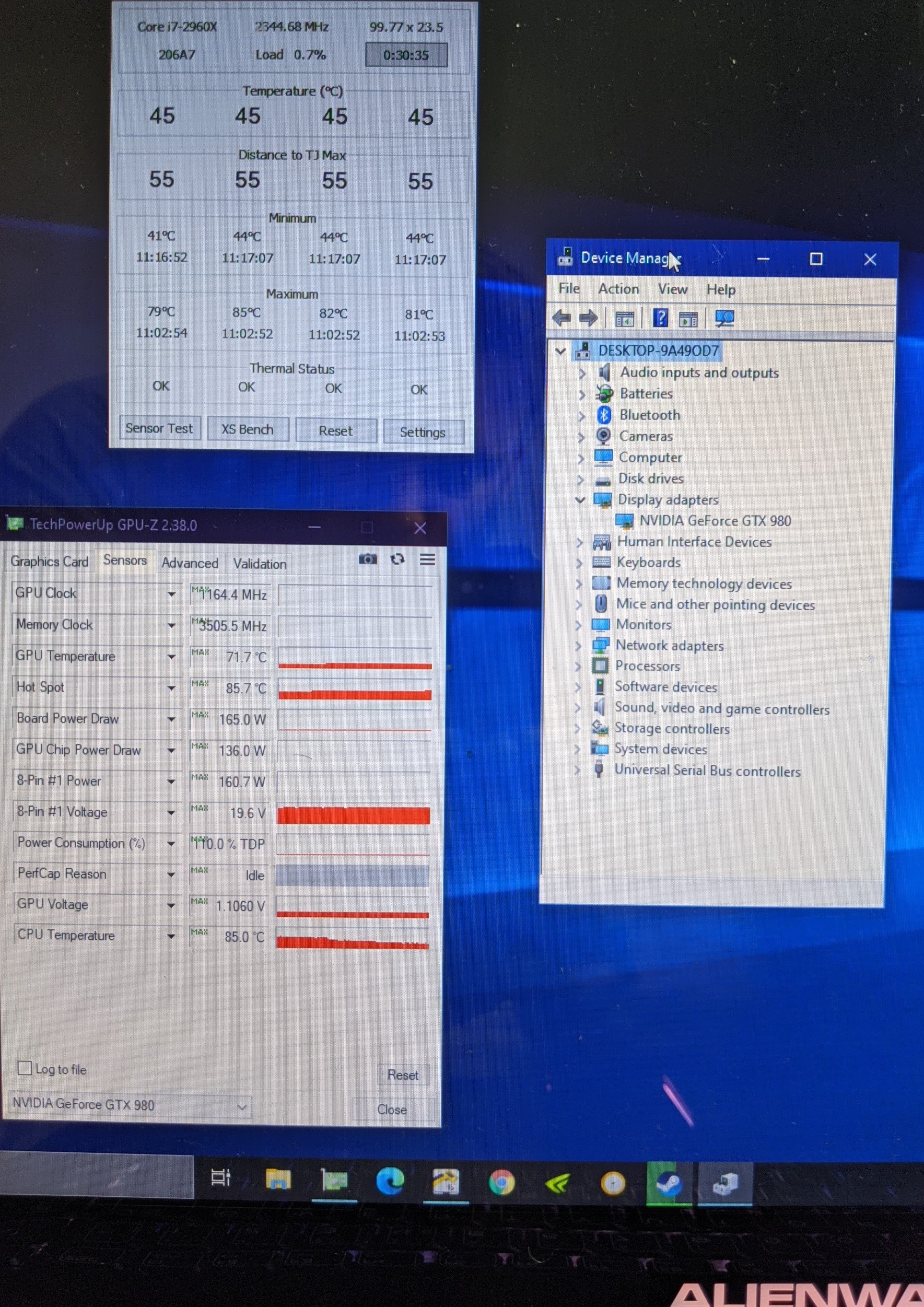The width and height of the screenshot is (924, 1307).
Task: Click GPU-Z taskbar icon
Action: click(334, 1181)
